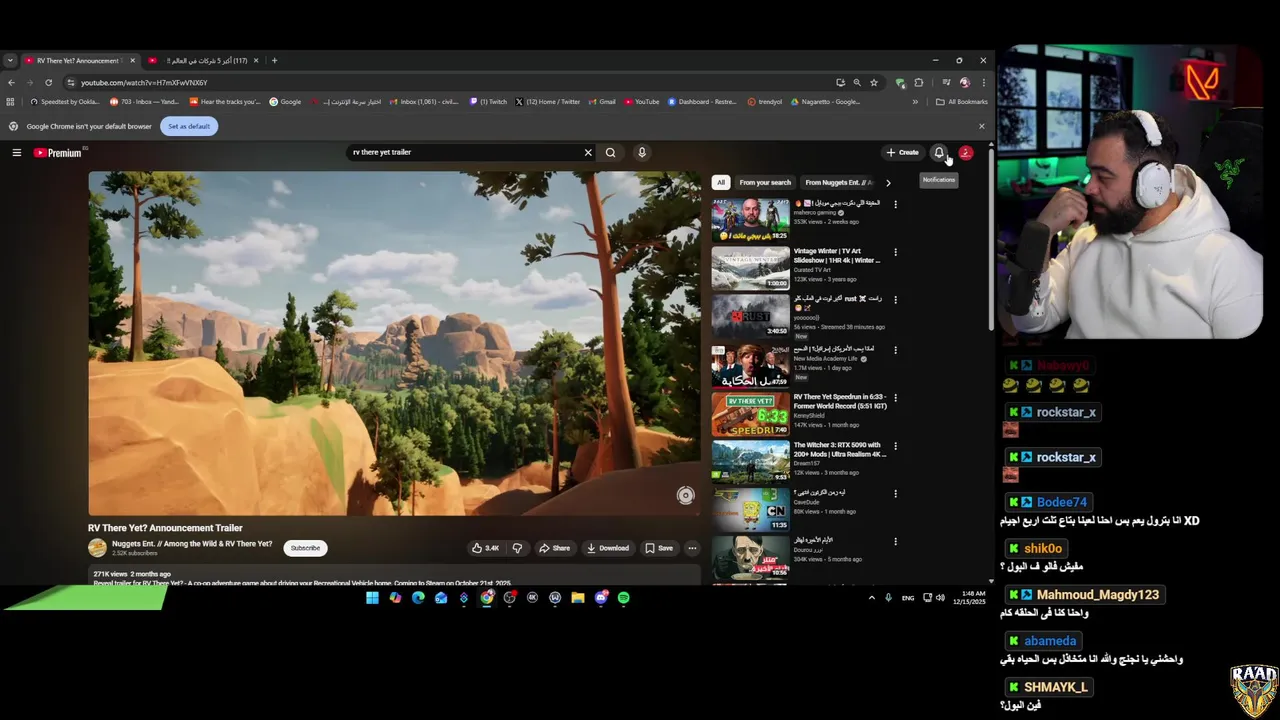
Task: Select the From your search chip
Action: (x=765, y=182)
